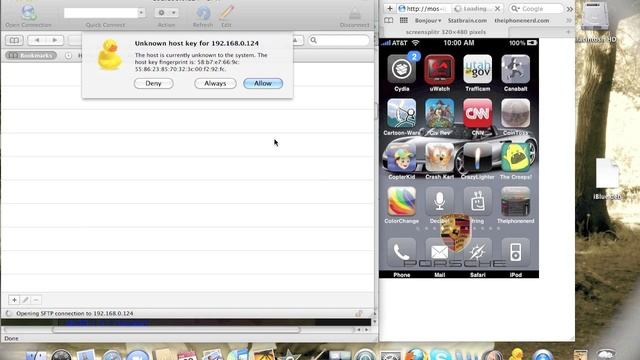
Task: Click the Phone dock icon on iPhone
Action: 402,252
